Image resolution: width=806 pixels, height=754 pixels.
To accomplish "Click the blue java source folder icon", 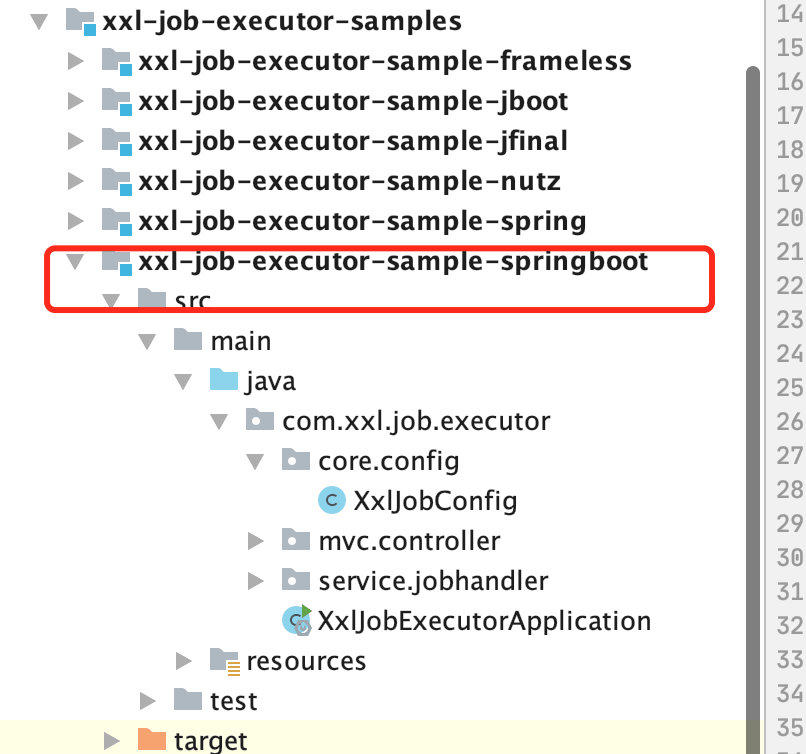I will (x=224, y=380).
